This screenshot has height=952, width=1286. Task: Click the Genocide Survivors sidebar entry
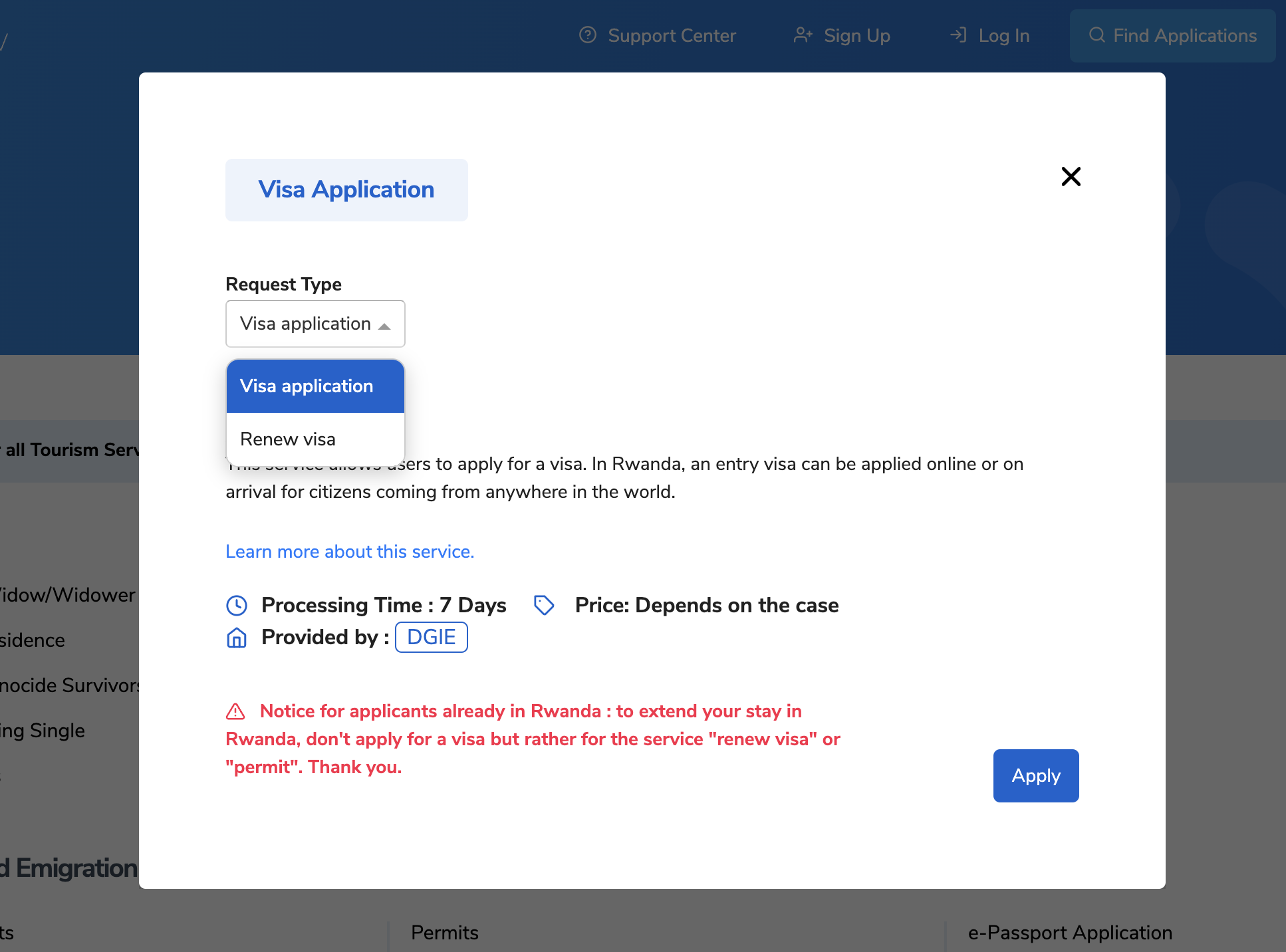[69, 685]
